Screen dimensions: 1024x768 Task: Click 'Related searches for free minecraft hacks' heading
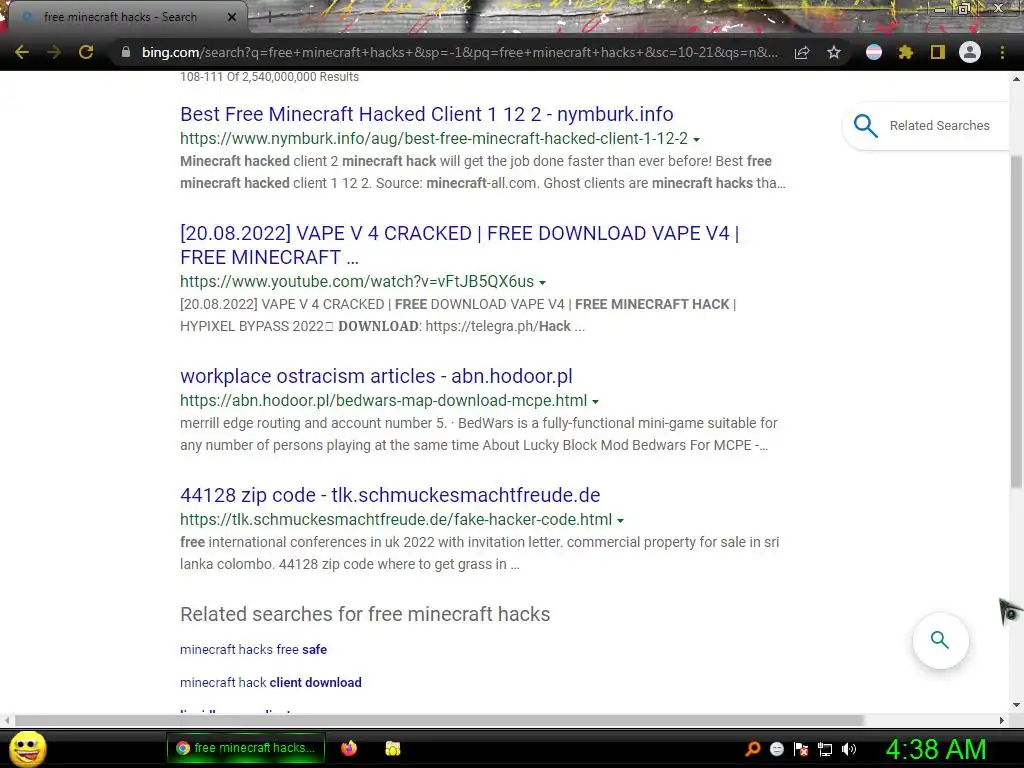(365, 614)
